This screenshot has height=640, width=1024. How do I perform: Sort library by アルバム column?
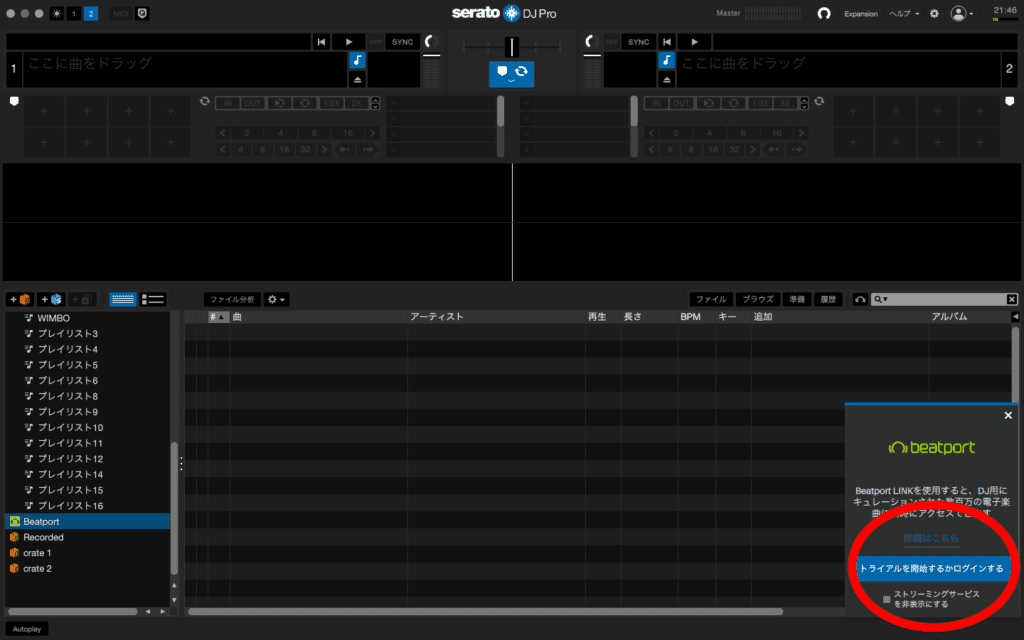point(949,317)
